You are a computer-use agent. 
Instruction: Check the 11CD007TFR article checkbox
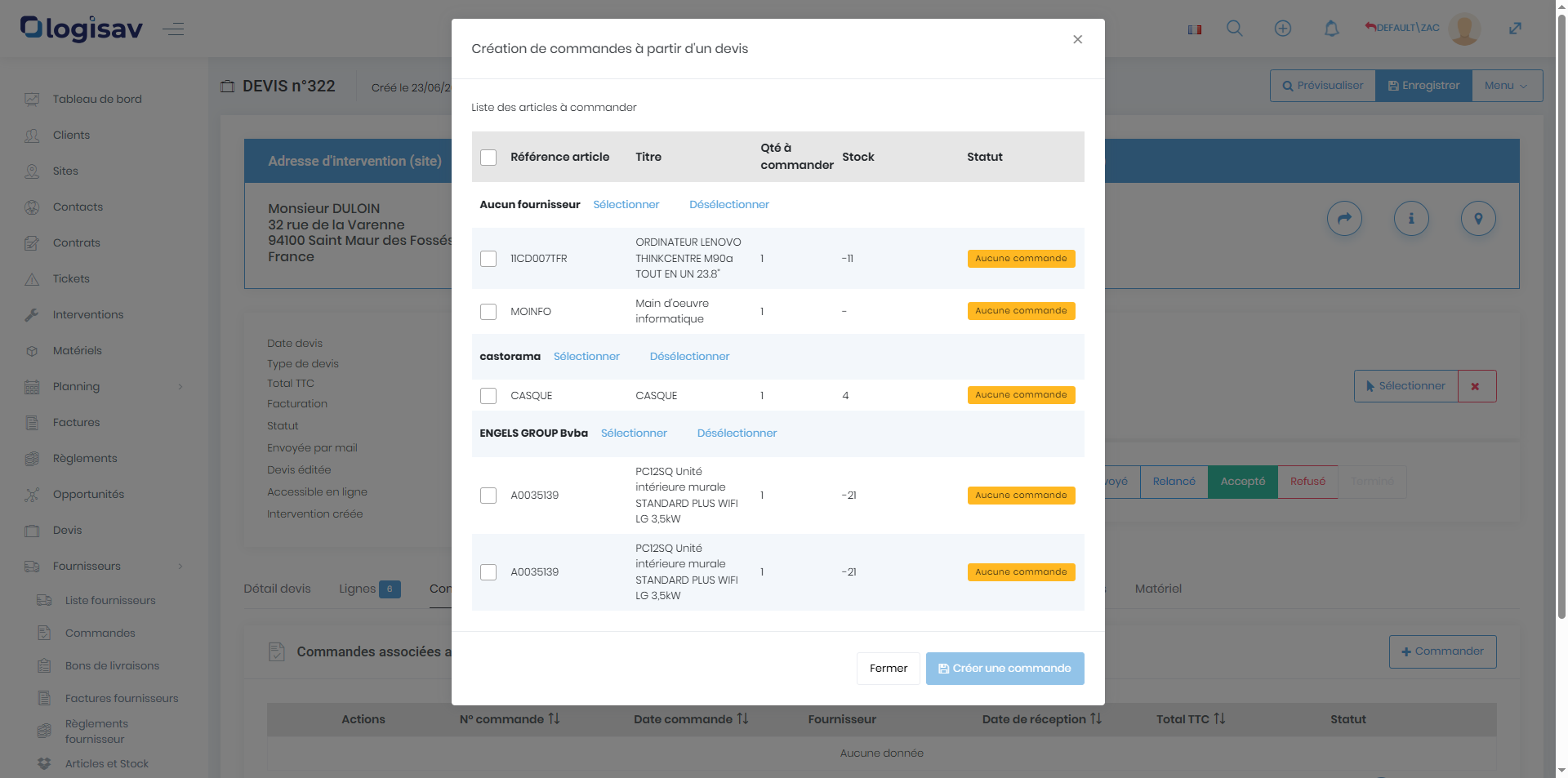488,259
